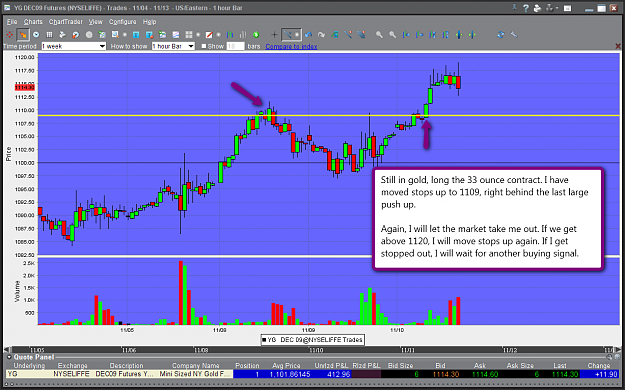
Task: Click the Last column header
Action: (x=560, y=366)
